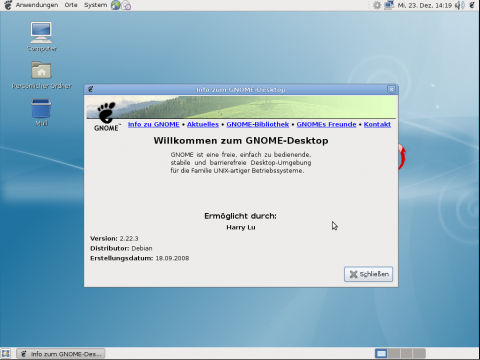The image size is (480, 360).
Task: Click the 'Ermöglicht durch:' label
Action: [x=240, y=216]
